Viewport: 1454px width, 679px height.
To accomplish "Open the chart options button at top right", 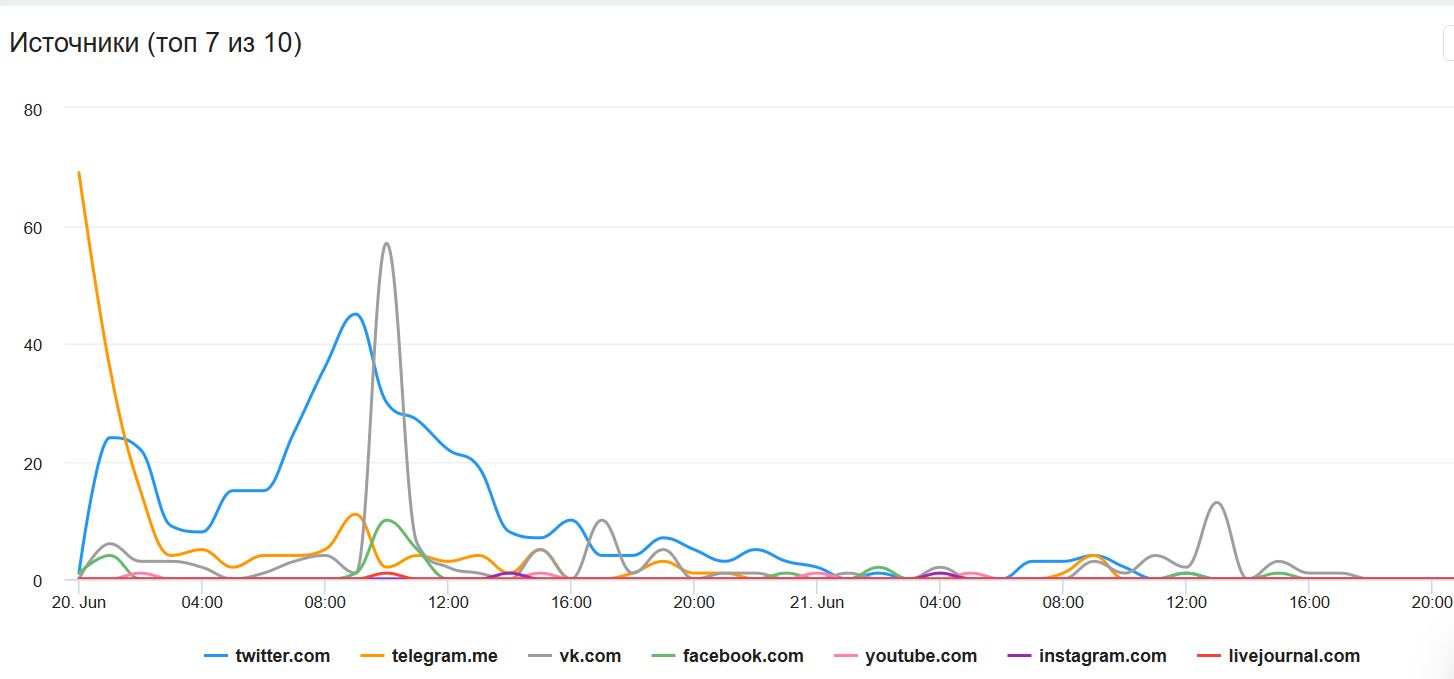I will coord(1447,44).
